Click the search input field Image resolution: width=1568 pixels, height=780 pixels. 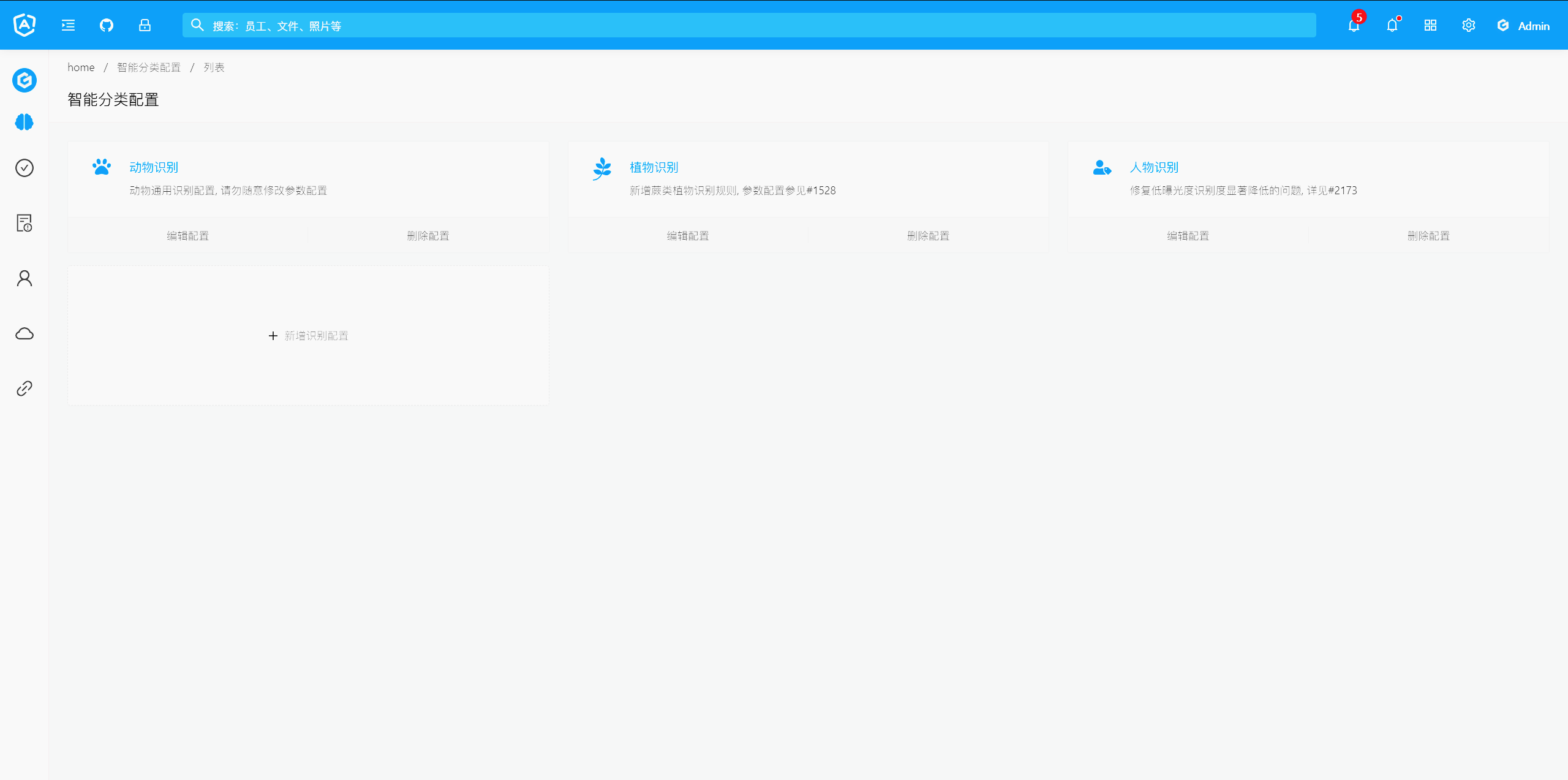tap(748, 26)
